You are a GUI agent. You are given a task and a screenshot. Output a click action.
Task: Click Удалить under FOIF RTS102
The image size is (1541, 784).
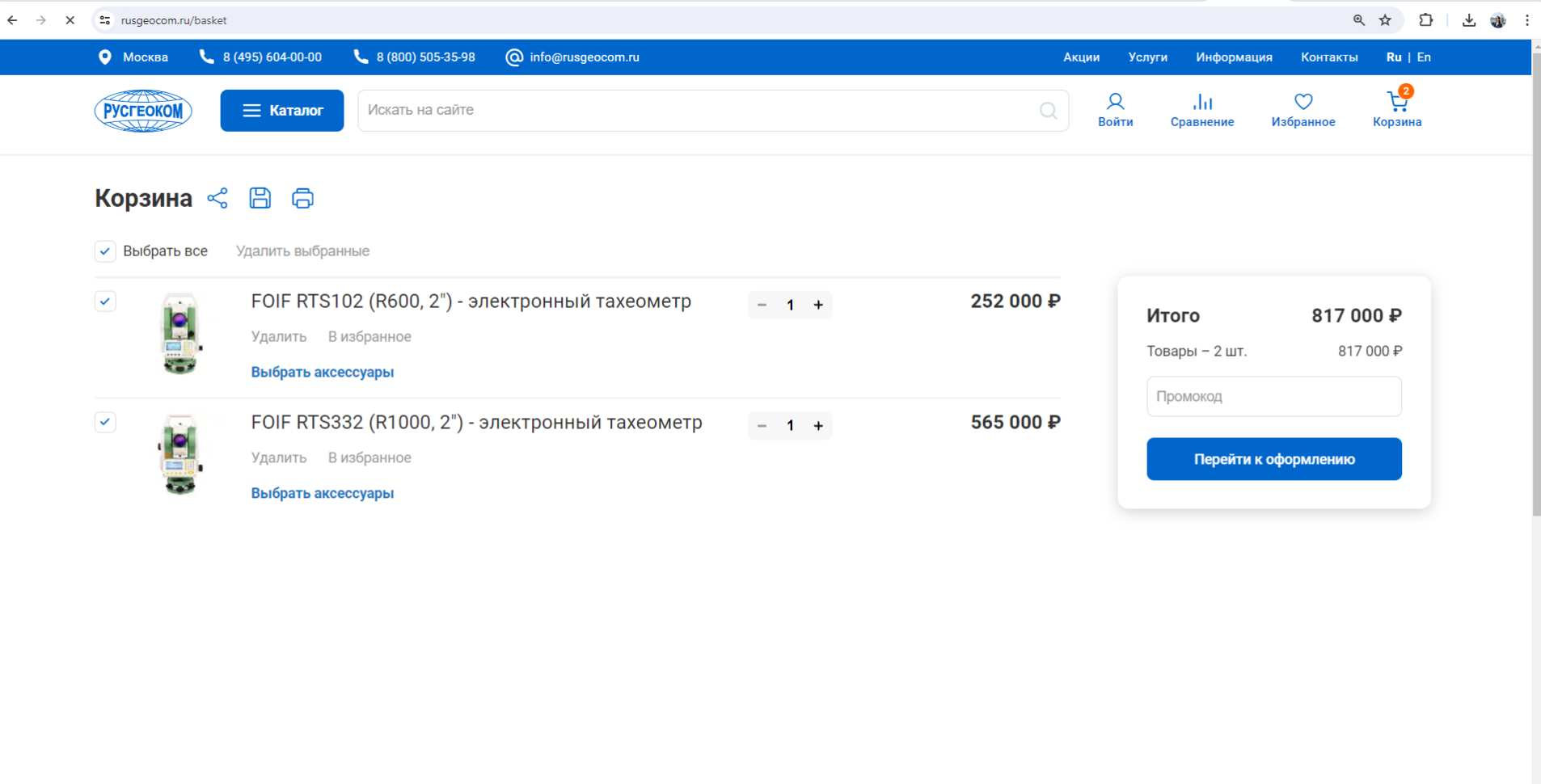[x=279, y=337]
